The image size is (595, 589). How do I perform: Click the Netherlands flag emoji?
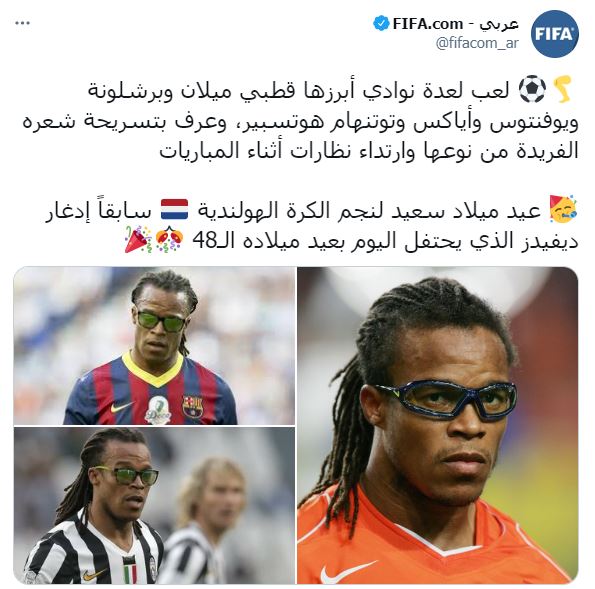(175, 209)
